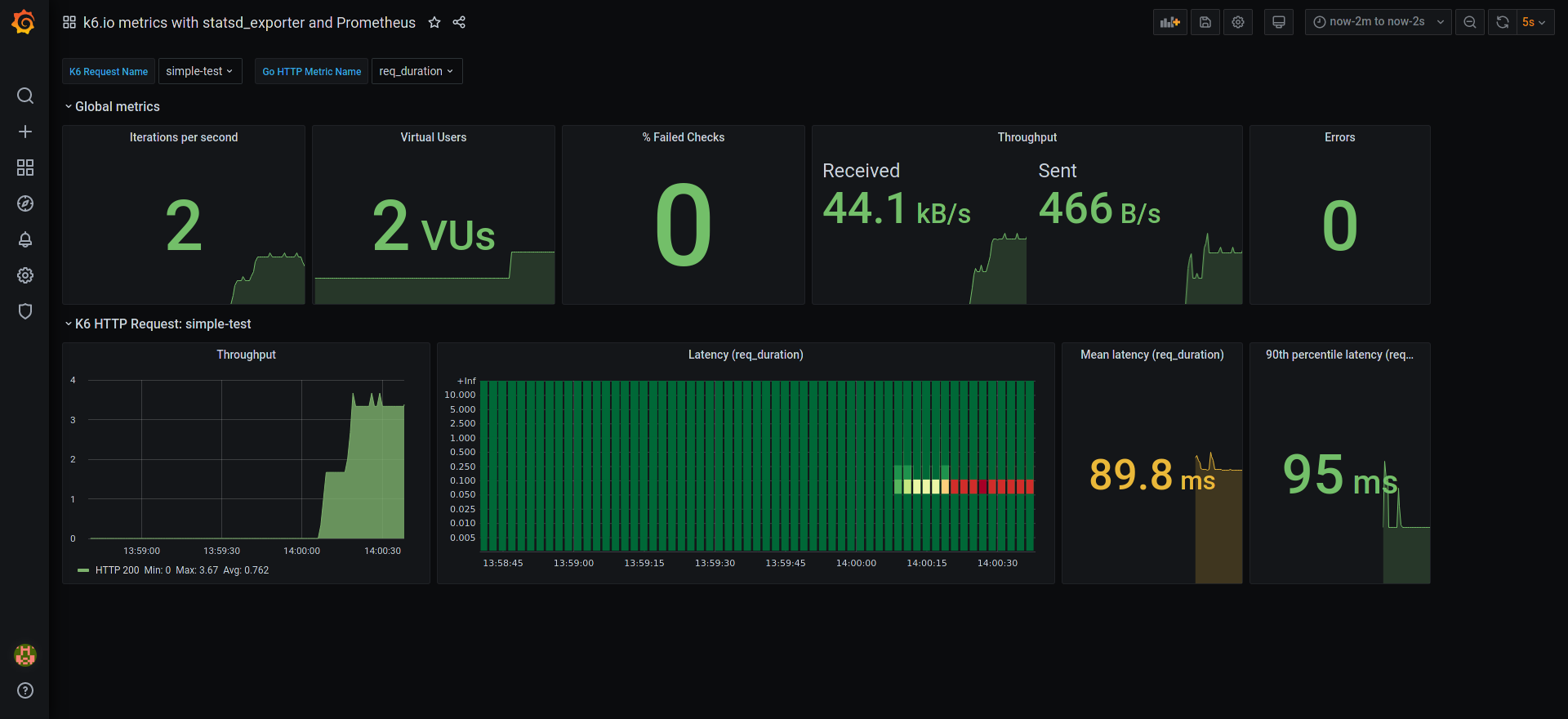The image size is (1568, 719).
Task: Open the search dashboards icon in sidebar
Action: pyautogui.click(x=25, y=96)
